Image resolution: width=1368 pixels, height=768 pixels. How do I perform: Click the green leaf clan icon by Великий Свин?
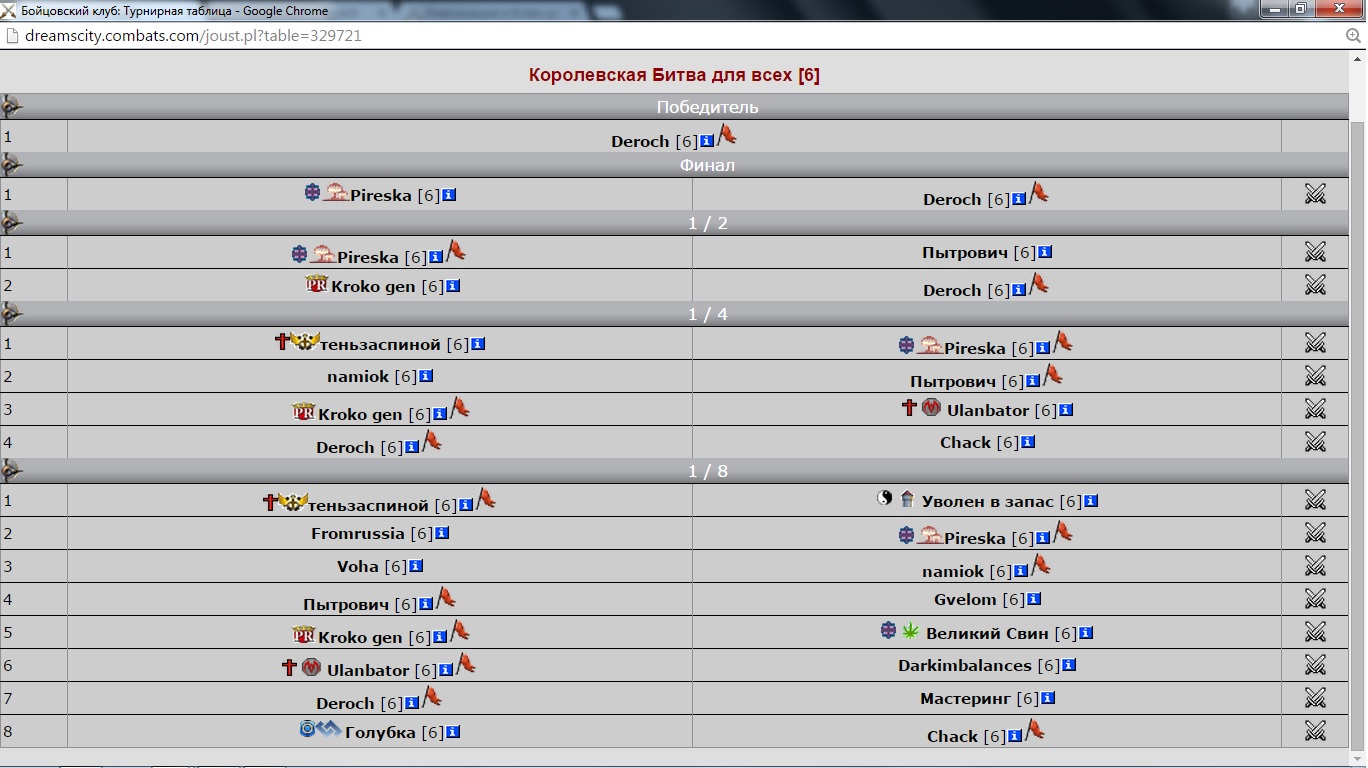(911, 631)
